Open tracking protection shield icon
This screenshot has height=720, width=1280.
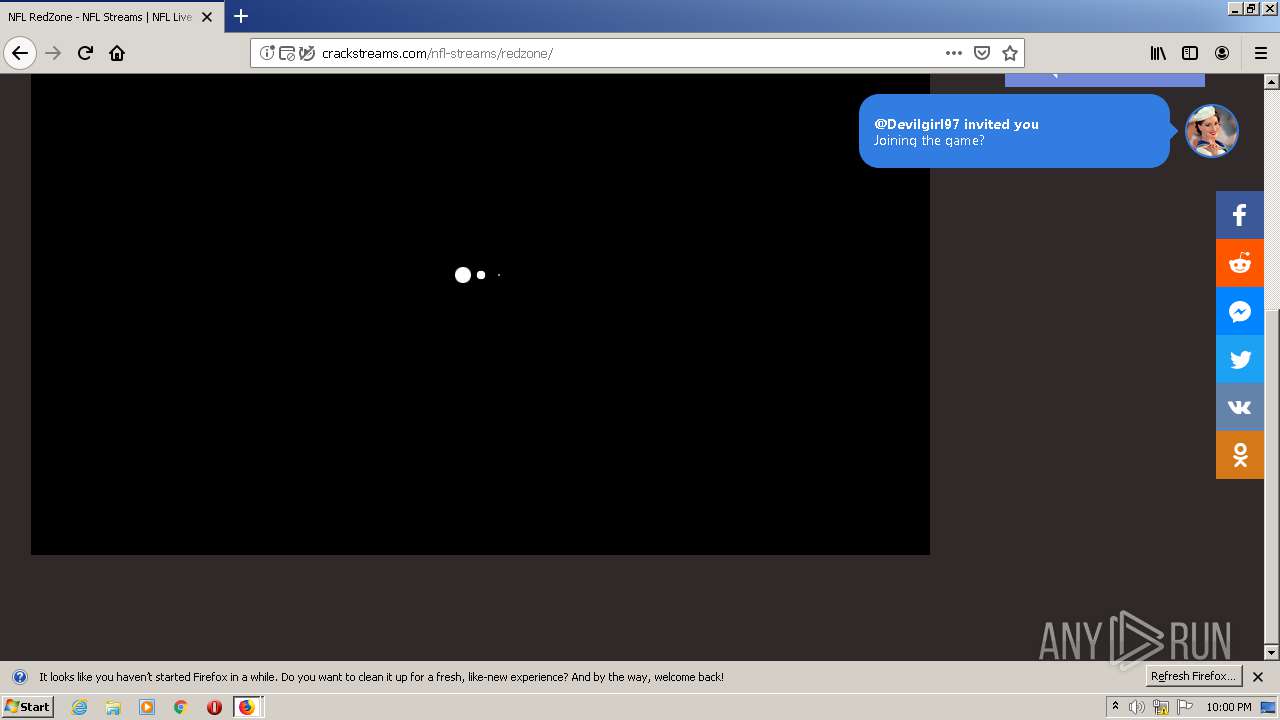306,53
